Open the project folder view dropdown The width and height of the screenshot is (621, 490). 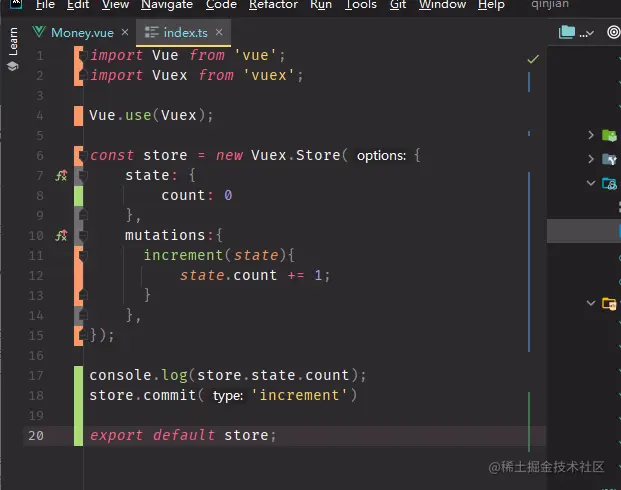coord(576,32)
